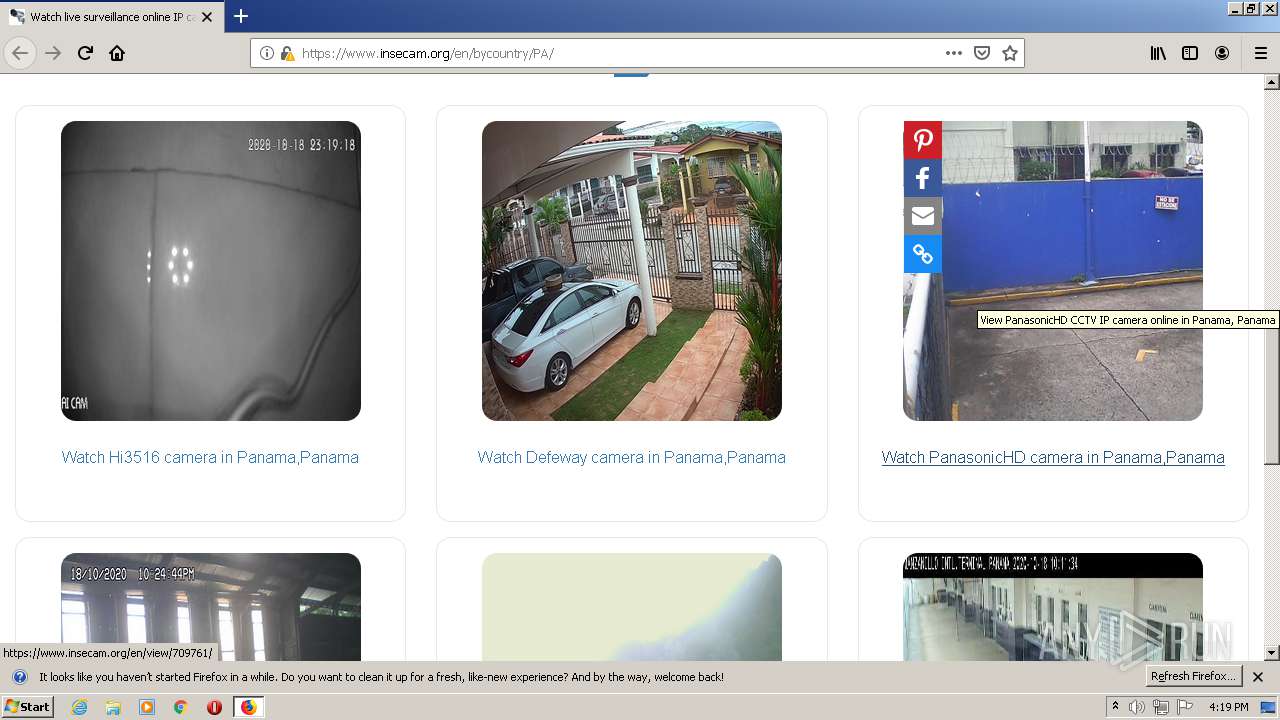
Task: Open Firefox hamburger menu
Action: click(1260, 53)
